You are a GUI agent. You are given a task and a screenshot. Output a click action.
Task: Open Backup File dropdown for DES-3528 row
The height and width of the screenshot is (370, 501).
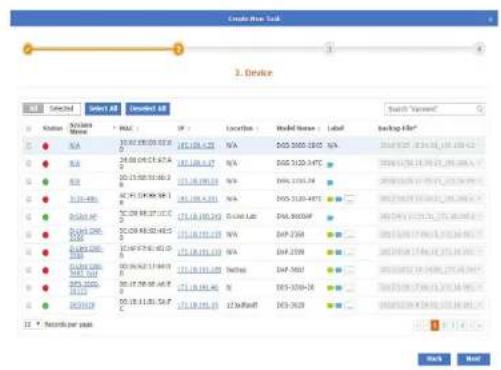pos(431,305)
